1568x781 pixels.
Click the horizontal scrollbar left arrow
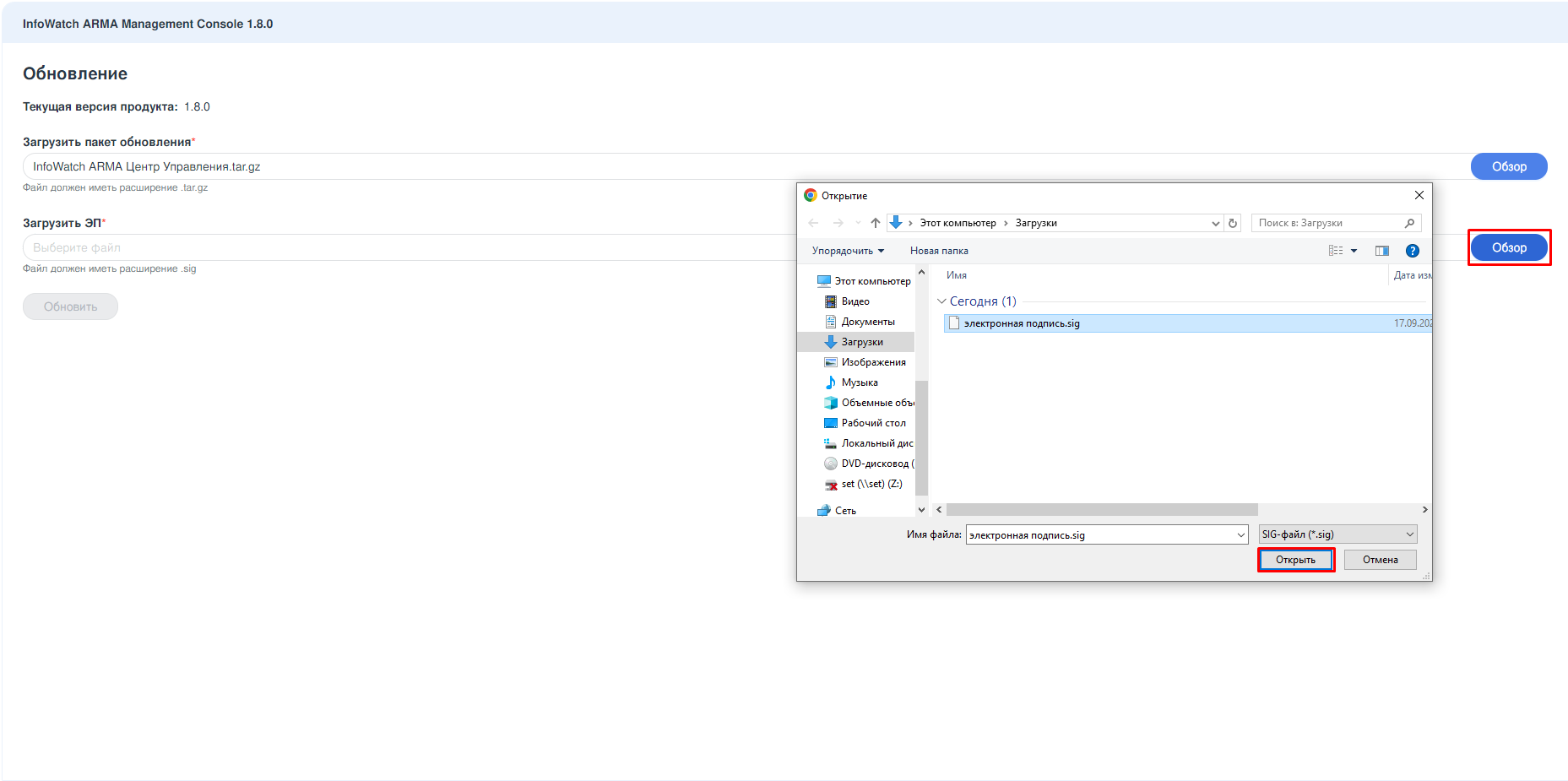click(939, 510)
